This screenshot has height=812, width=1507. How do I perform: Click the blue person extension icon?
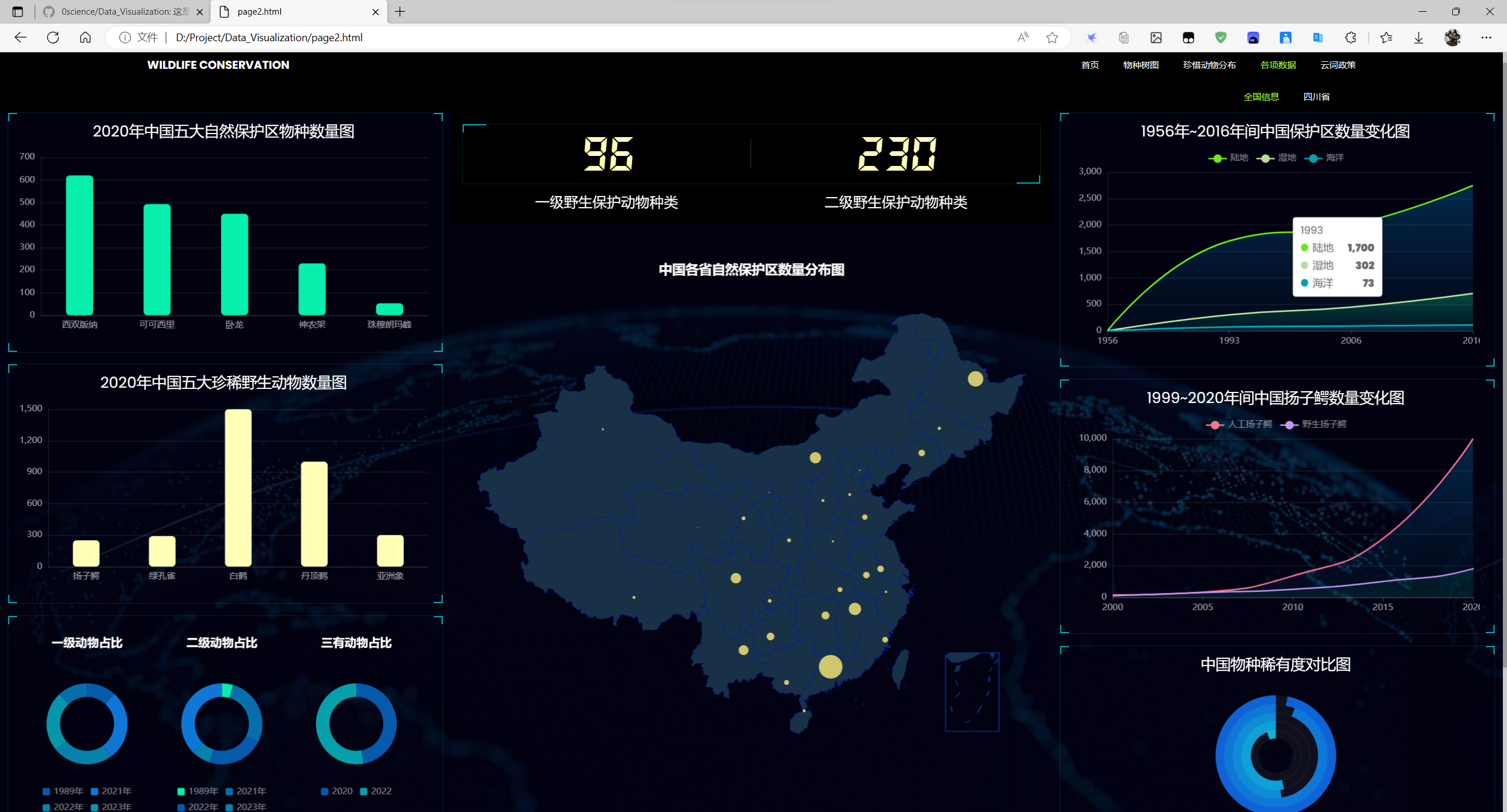[x=1286, y=38]
